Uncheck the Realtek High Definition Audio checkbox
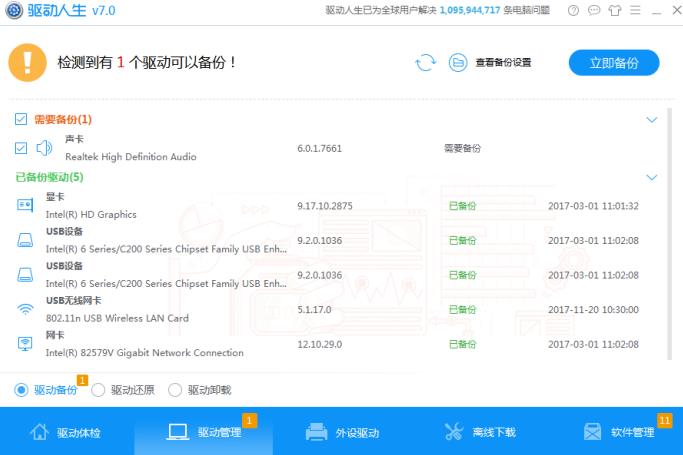This screenshot has width=683, height=455. point(21,148)
